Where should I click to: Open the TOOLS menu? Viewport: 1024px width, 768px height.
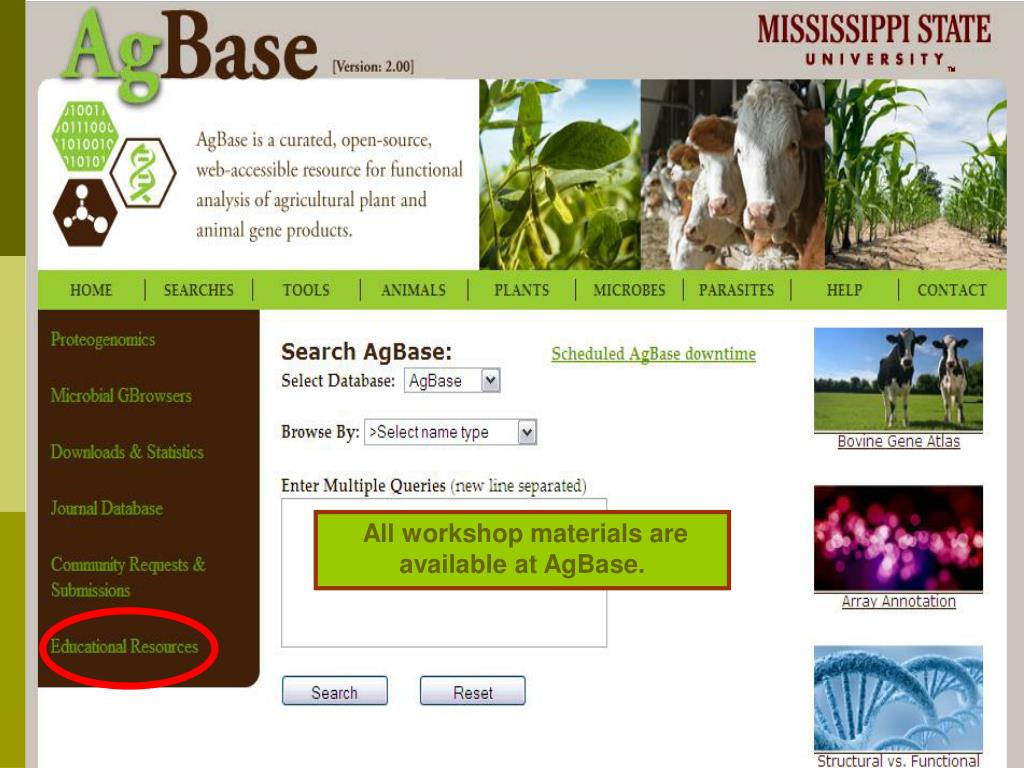[x=306, y=290]
